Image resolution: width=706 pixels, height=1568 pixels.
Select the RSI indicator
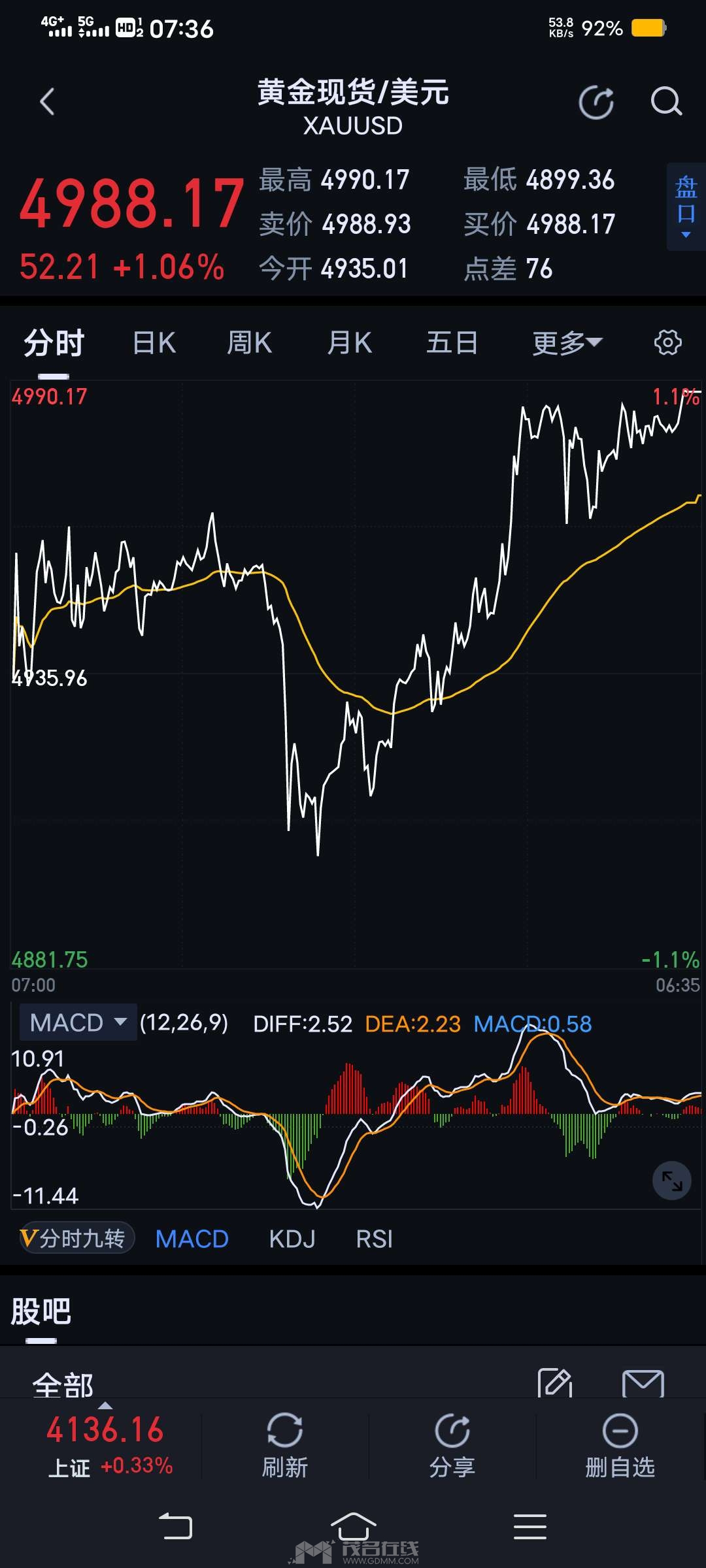point(374,1239)
